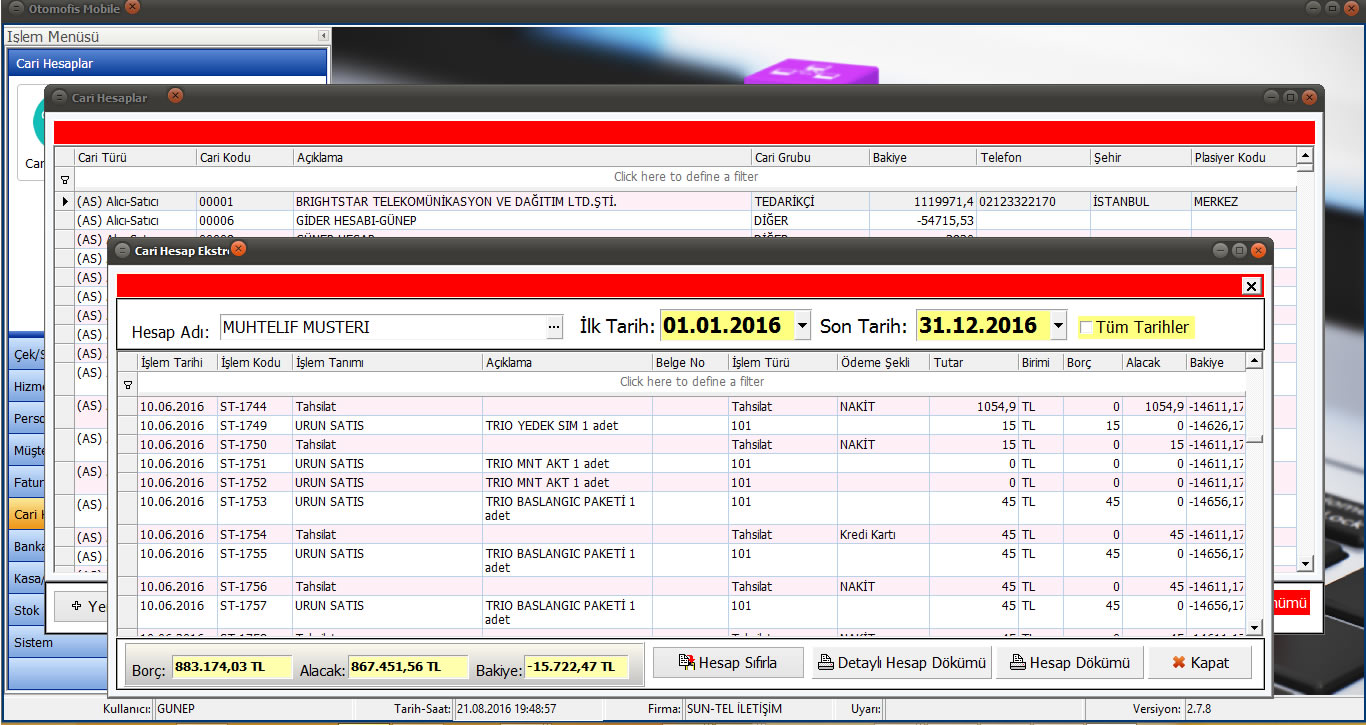The height and width of the screenshot is (725, 1366).
Task: Click the '...' browse button beside Hesap Adı
Action: 554,326
